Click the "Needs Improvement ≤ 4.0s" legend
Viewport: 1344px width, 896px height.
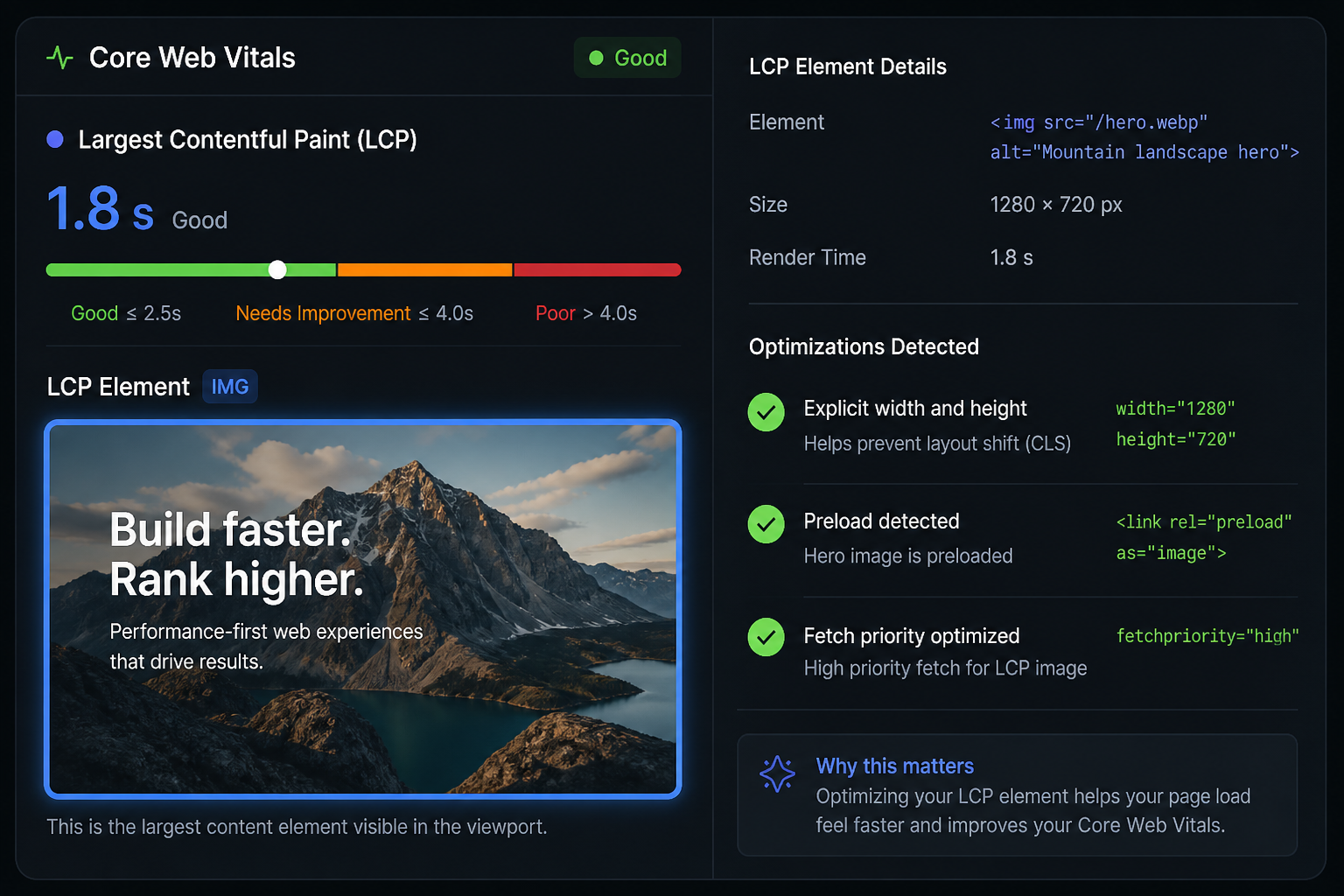[354, 313]
